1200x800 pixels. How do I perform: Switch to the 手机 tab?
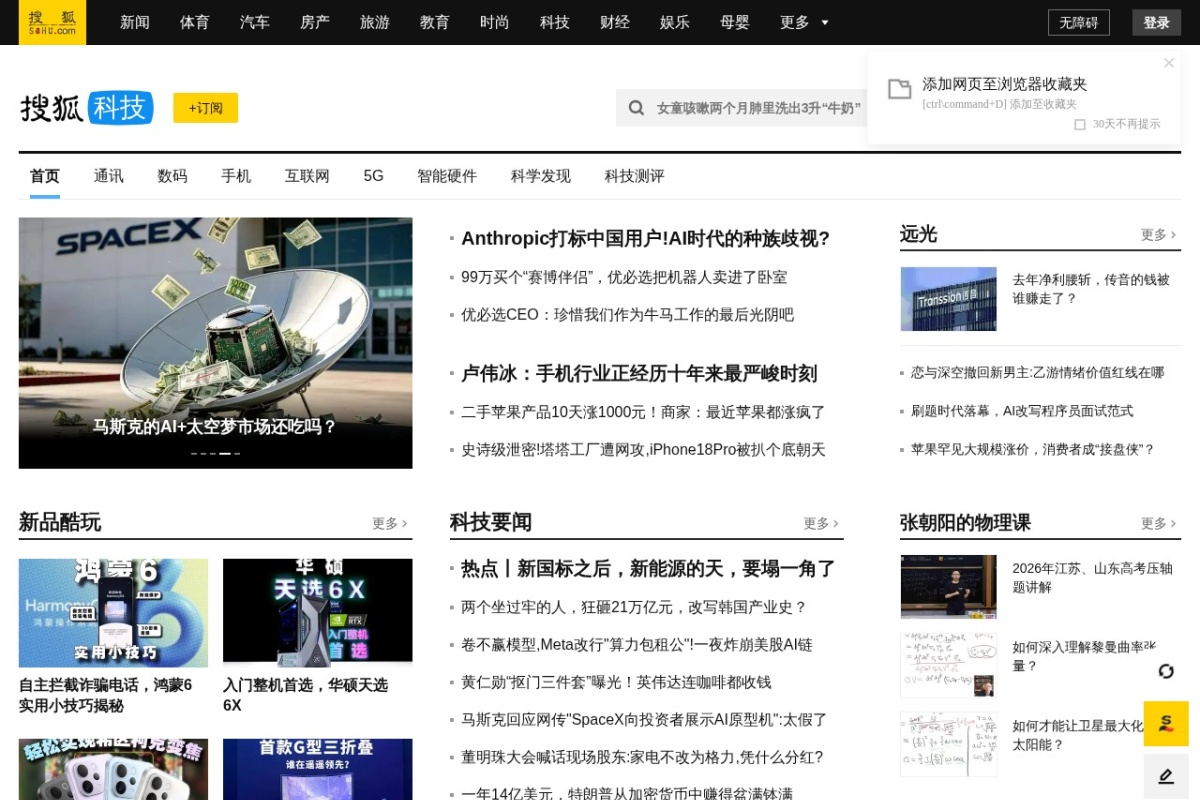(236, 176)
